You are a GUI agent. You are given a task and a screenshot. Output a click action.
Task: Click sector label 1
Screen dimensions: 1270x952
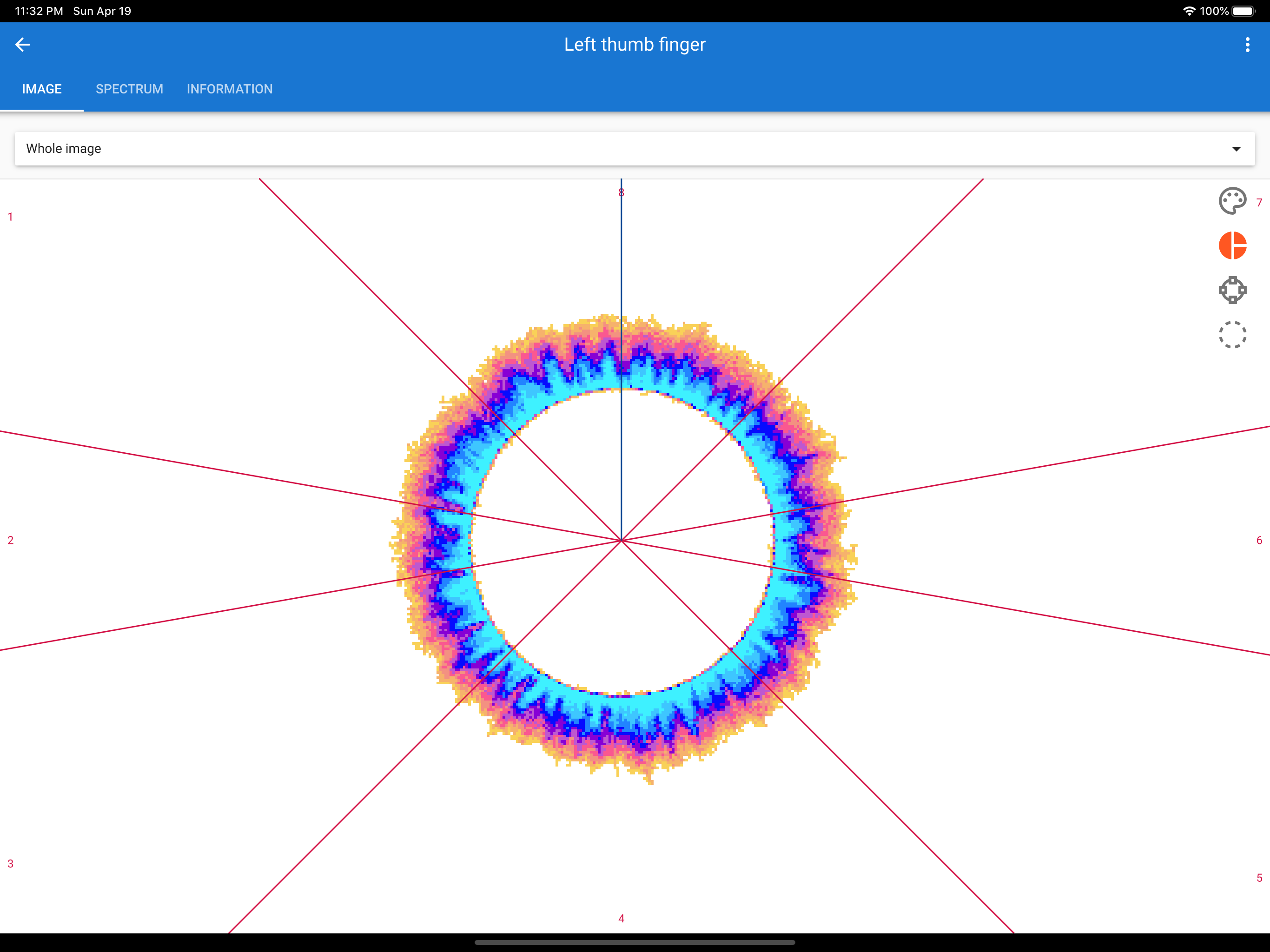10,217
